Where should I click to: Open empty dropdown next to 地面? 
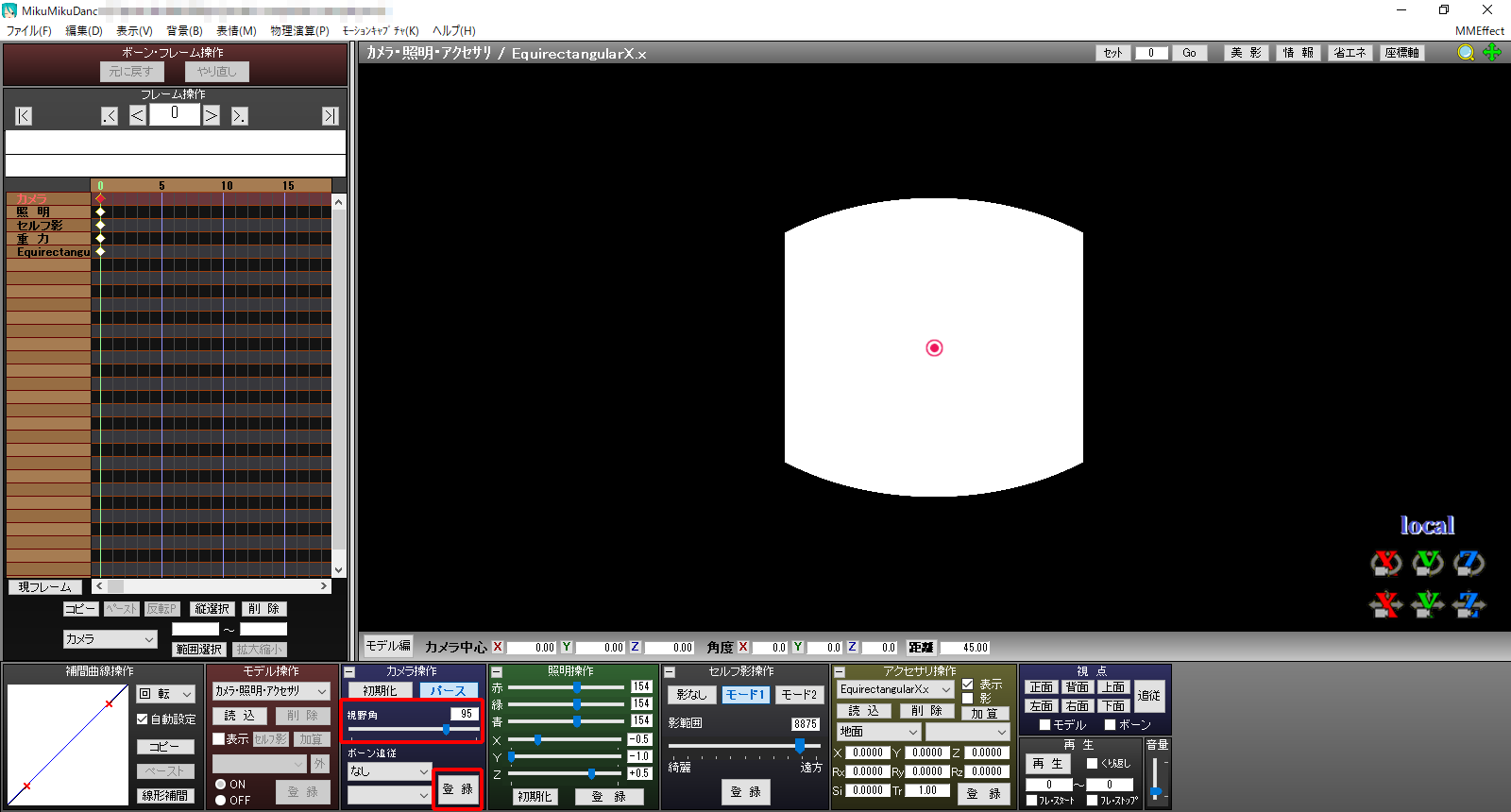tap(968, 732)
